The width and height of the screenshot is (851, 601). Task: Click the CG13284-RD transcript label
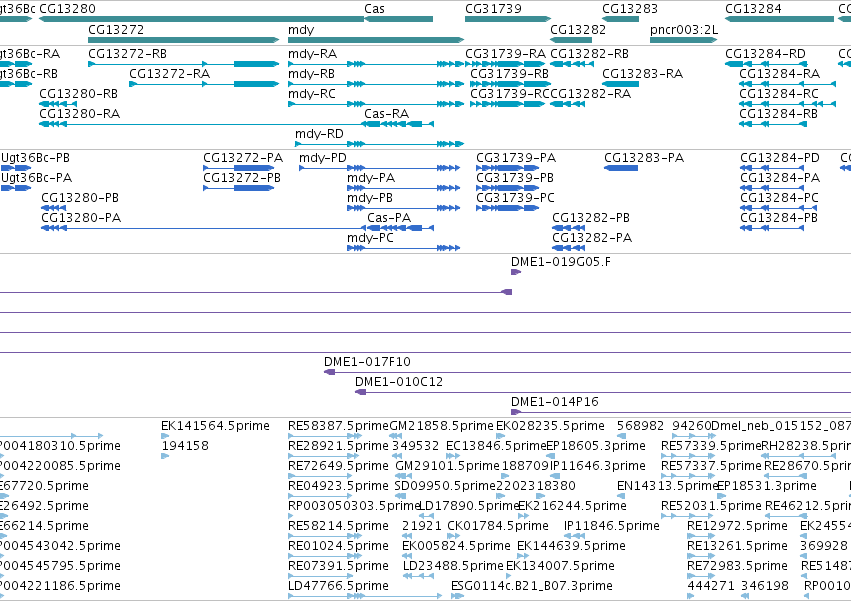pos(766,54)
